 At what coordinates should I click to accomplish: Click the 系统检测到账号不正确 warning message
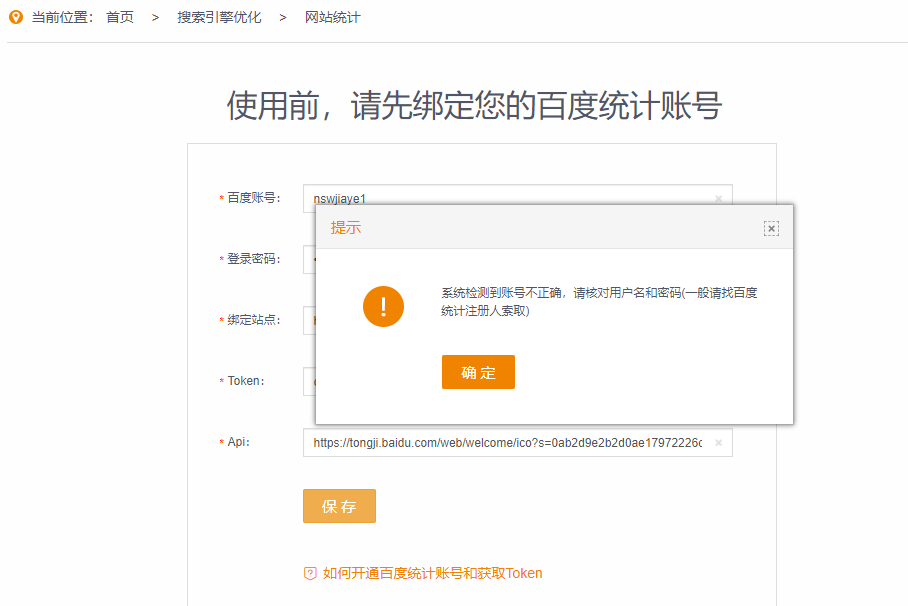(x=599, y=302)
